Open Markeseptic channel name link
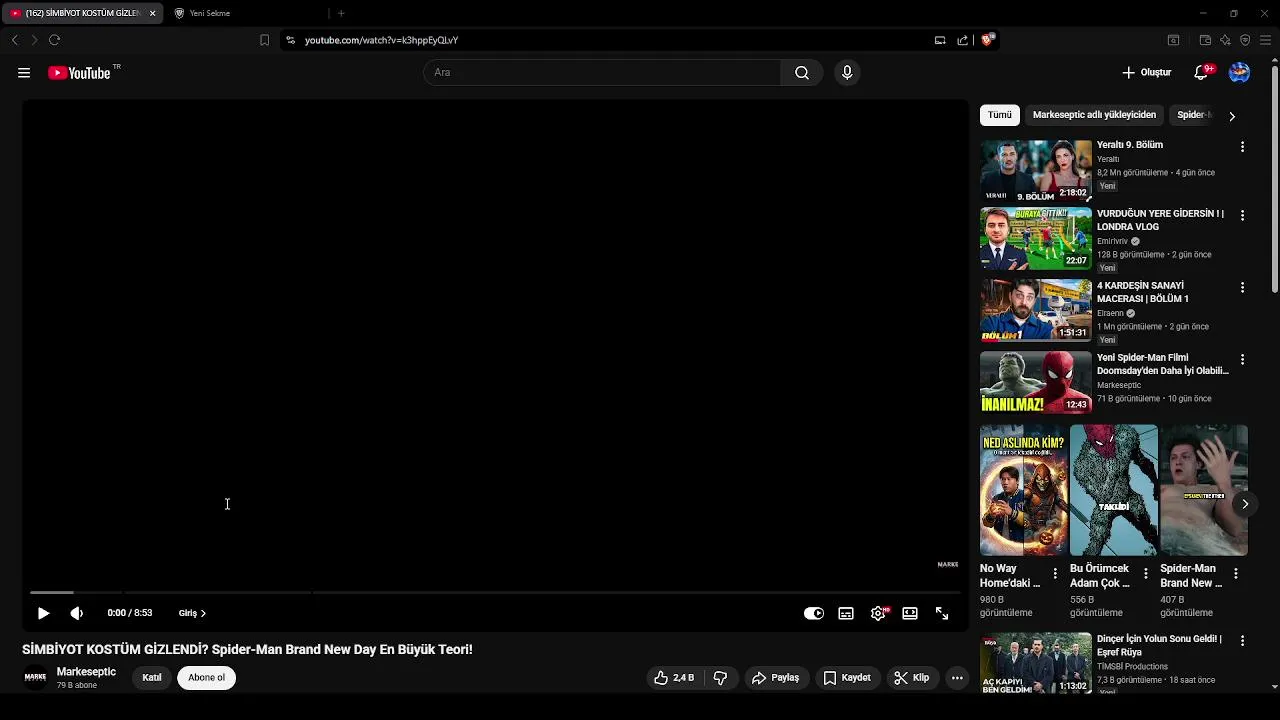The image size is (1280, 720). click(86, 672)
